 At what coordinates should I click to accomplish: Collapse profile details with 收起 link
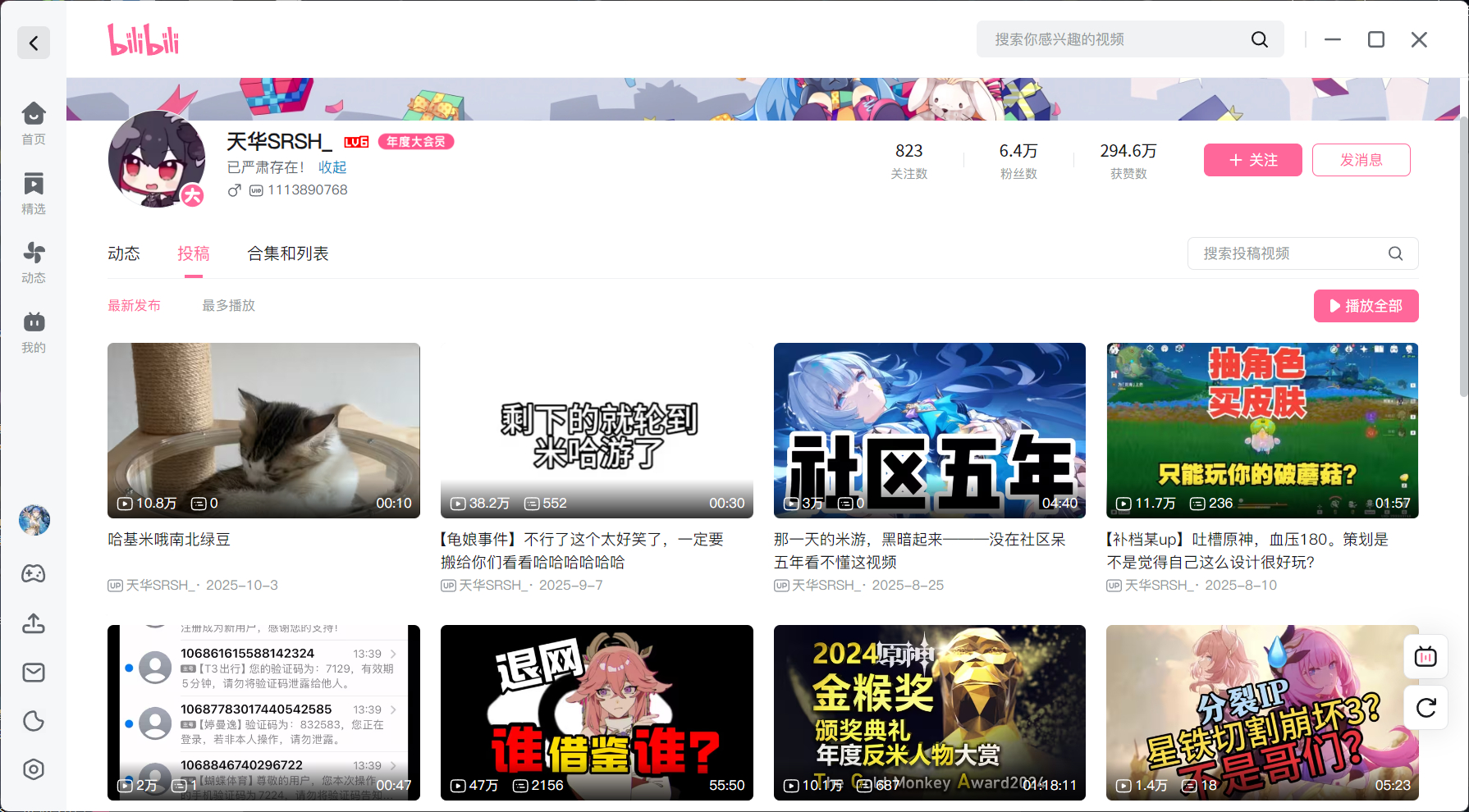pos(332,167)
